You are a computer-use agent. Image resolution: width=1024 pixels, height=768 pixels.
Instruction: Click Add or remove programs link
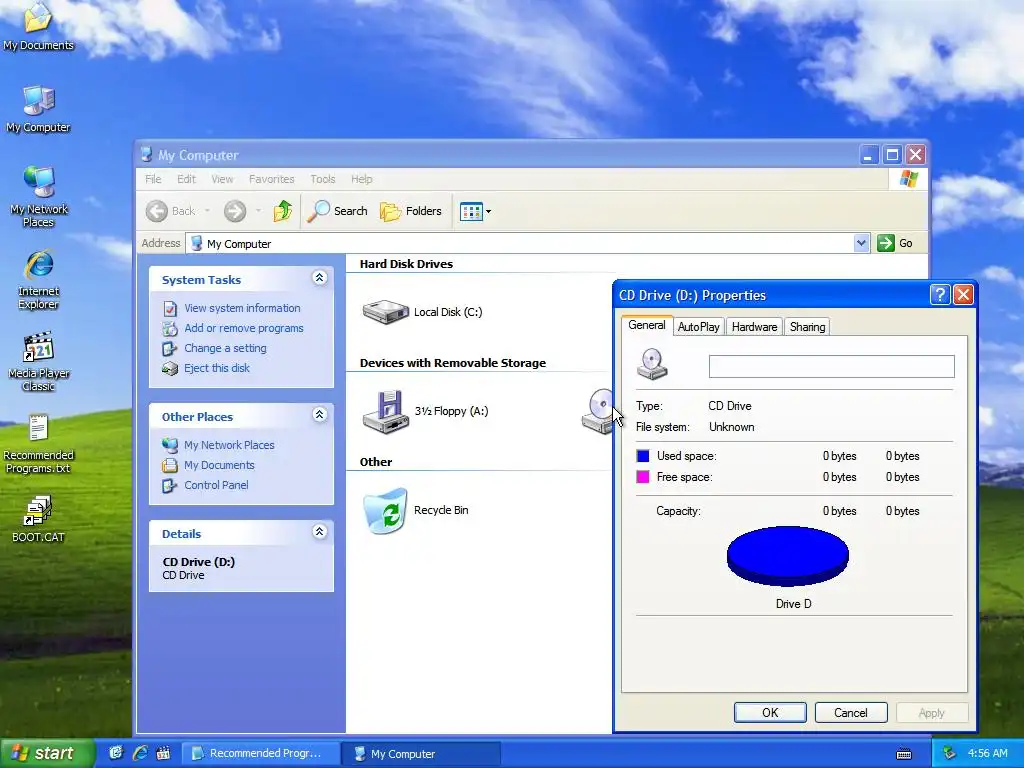click(x=244, y=328)
